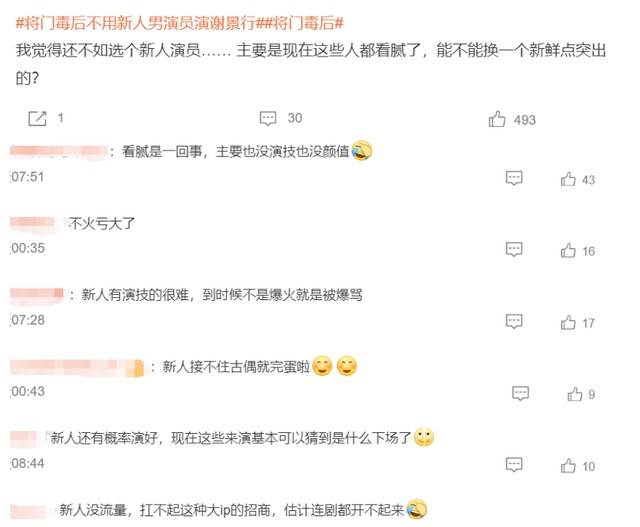
Task: Click the repost share icon
Action: [x=37, y=119]
